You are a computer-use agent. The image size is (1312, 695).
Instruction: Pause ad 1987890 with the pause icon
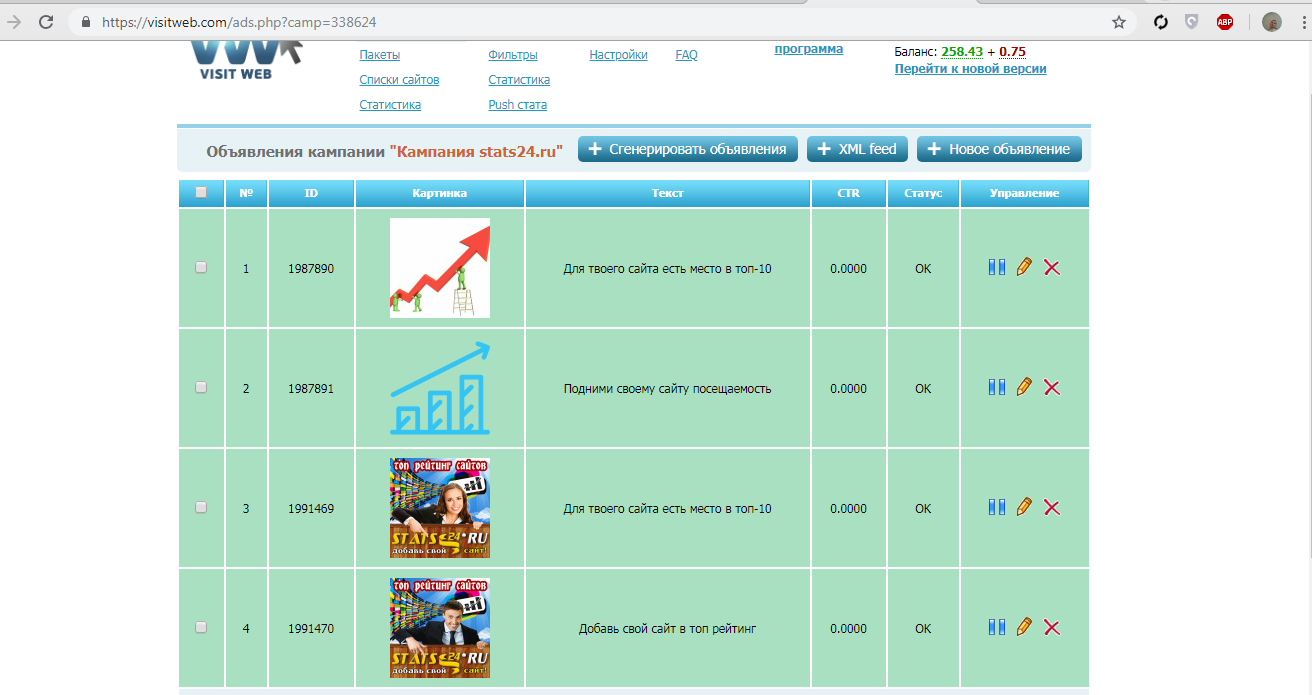996,268
